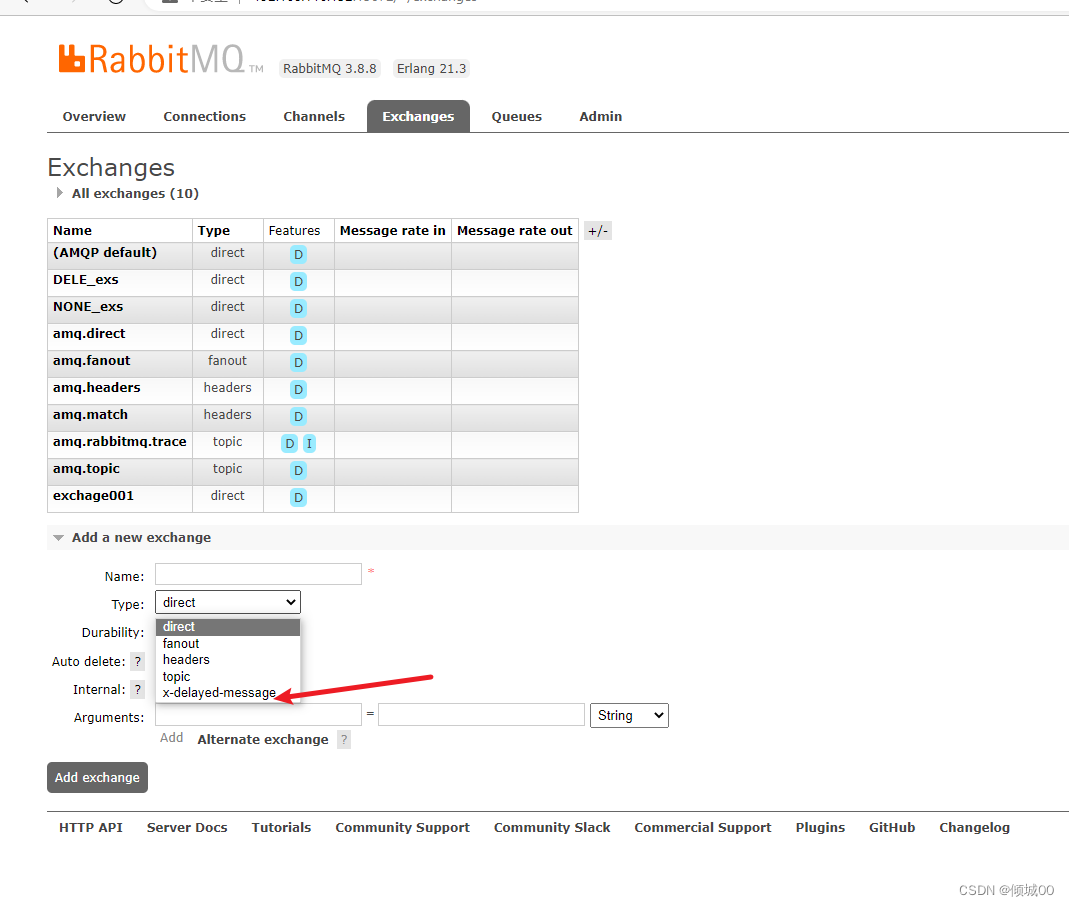Open the Tutorials footer link

coord(282,828)
